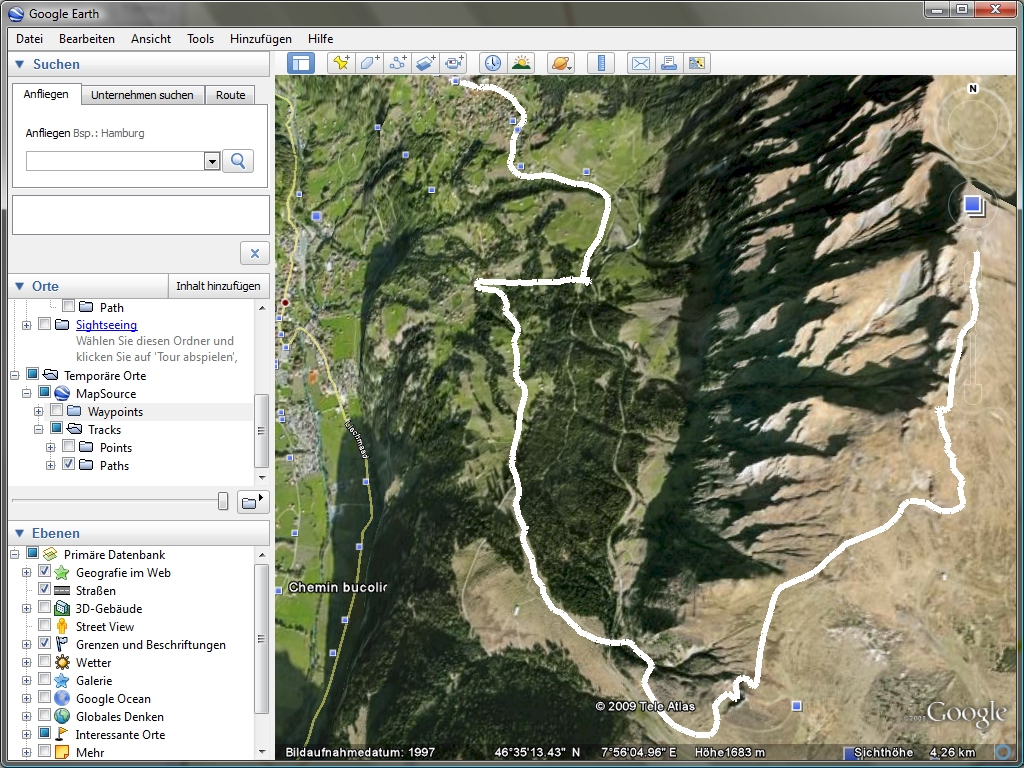Enable the Sightseeing folder checkbox

tap(44, 324)
